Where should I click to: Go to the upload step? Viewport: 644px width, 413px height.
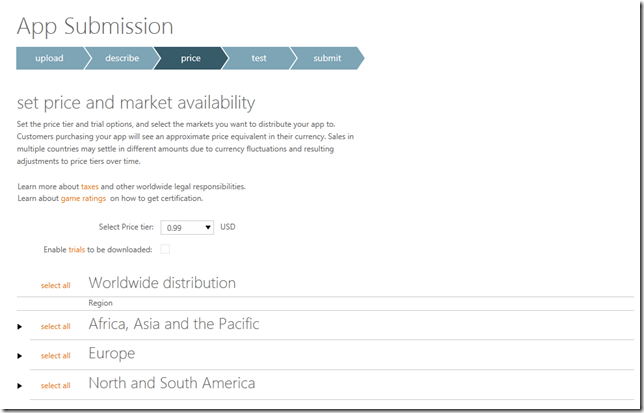(x=49, y=58)
